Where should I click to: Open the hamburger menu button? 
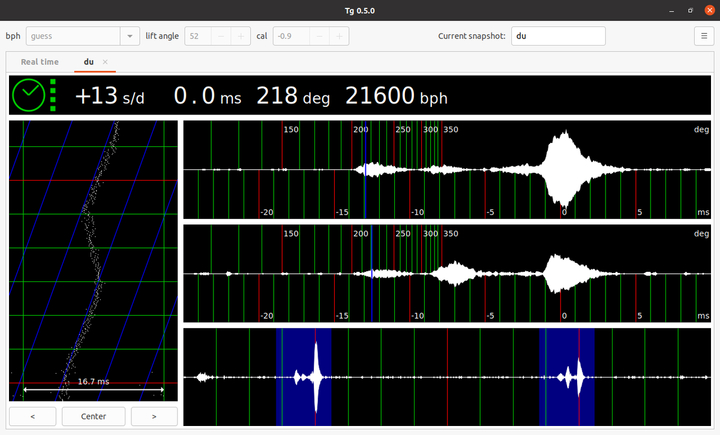[703, 36]
